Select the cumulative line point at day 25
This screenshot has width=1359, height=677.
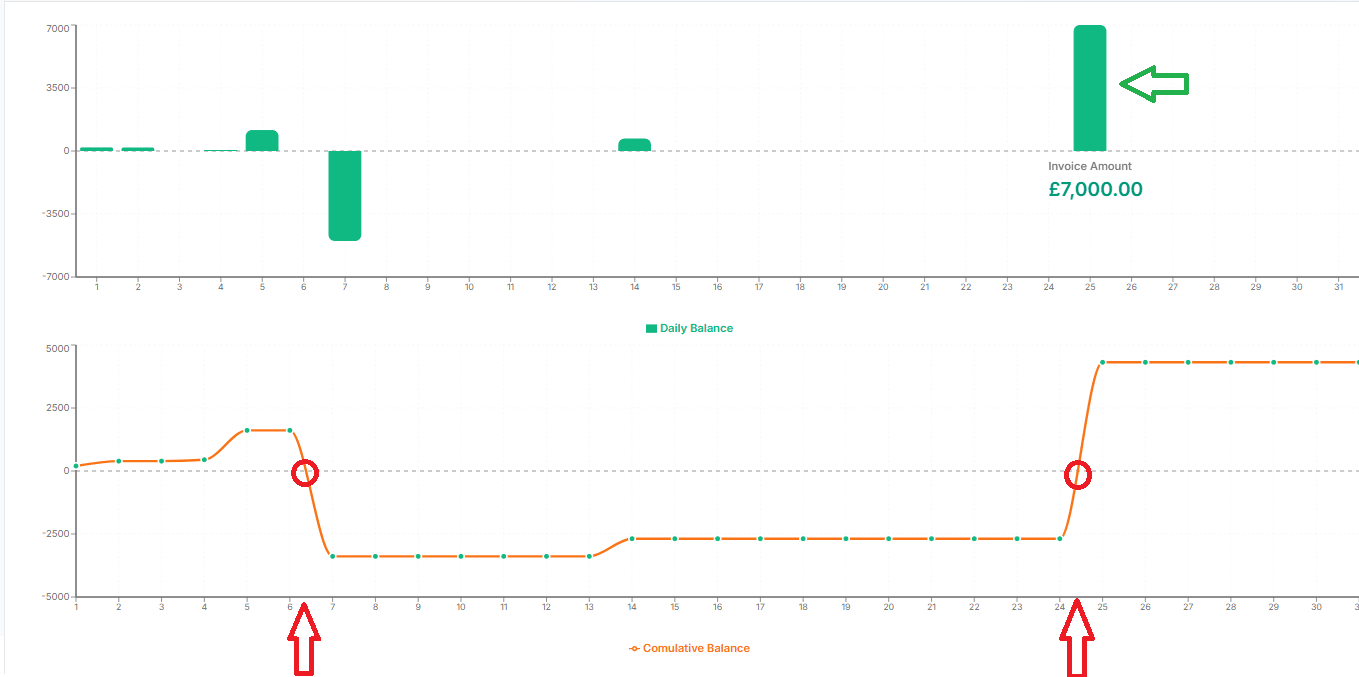click(1103, 362)
